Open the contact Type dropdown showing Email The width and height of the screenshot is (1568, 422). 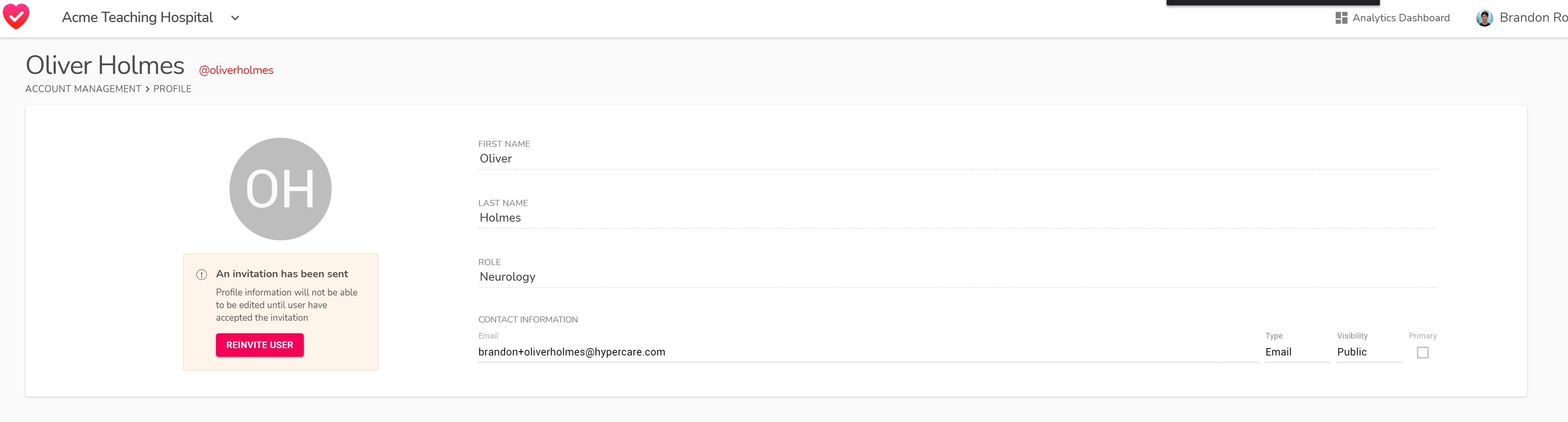point(1297,352)
